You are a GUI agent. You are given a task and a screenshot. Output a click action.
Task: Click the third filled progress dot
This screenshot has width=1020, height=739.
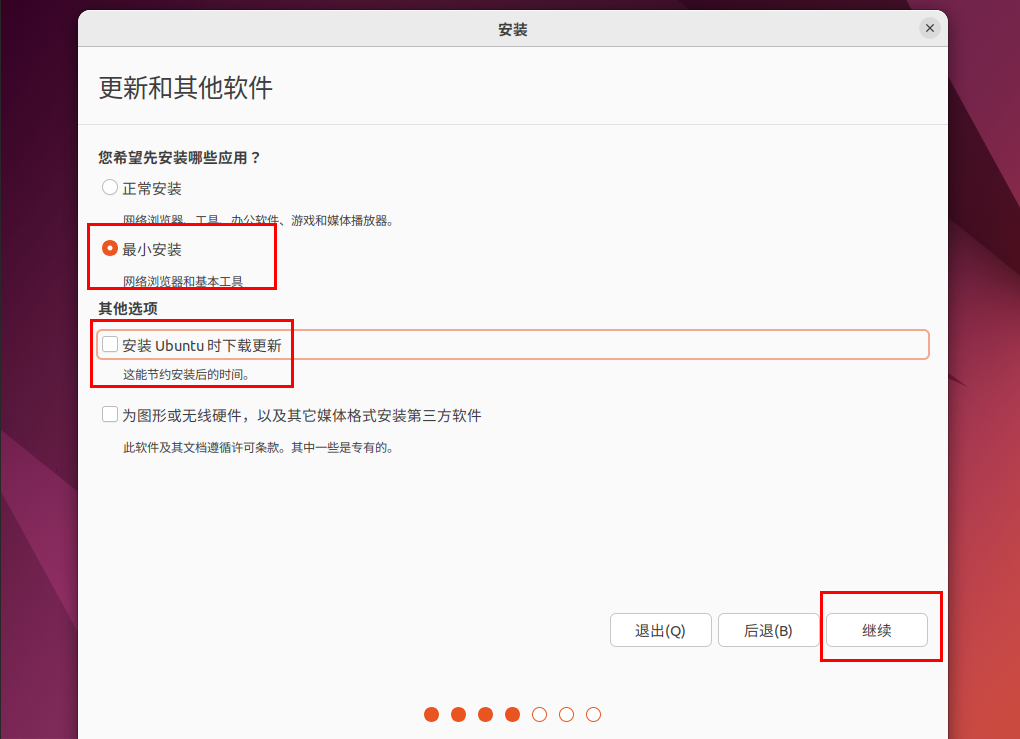tap(486, 714)
